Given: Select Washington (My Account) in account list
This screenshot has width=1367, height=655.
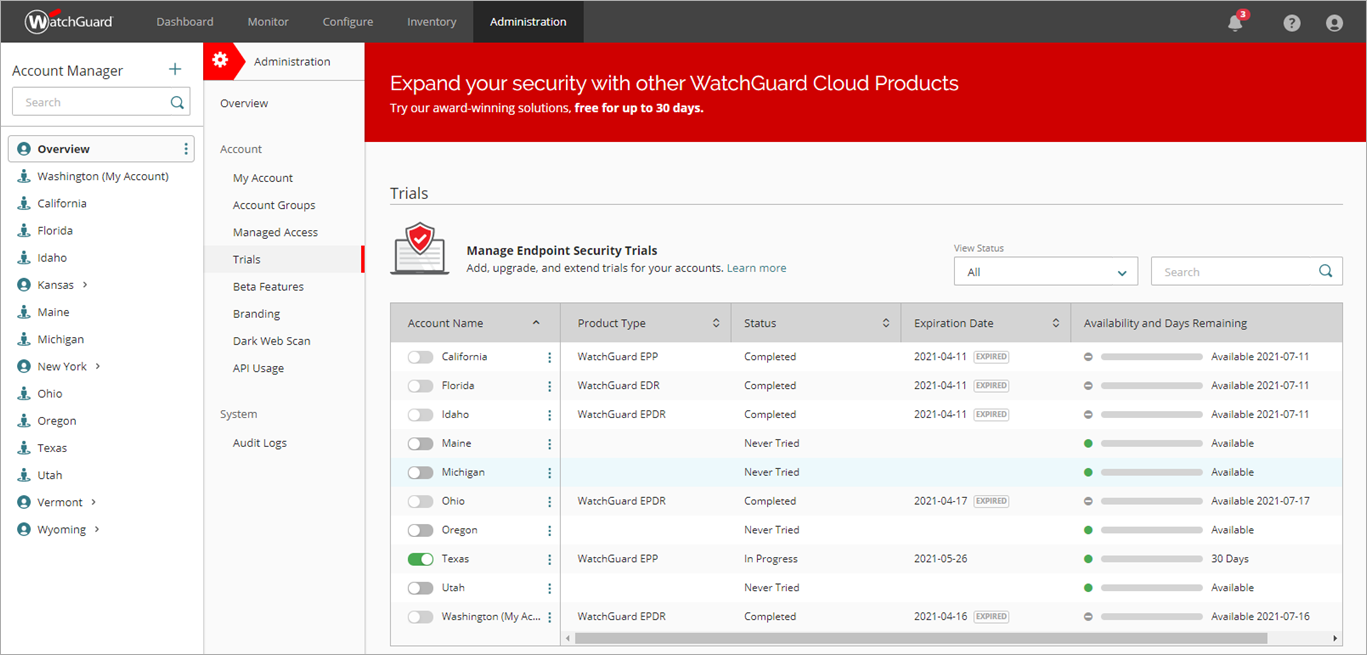Looking at the screenshot, I should [x=103, y=176].
